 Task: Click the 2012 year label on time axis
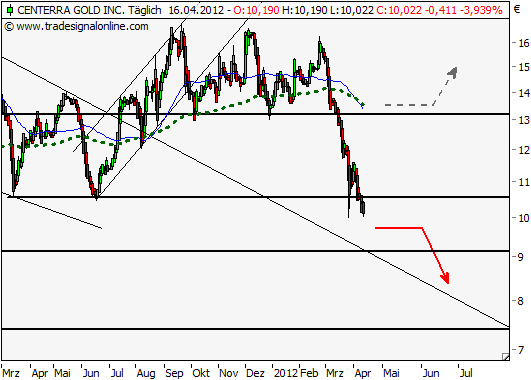pos(286,373)
